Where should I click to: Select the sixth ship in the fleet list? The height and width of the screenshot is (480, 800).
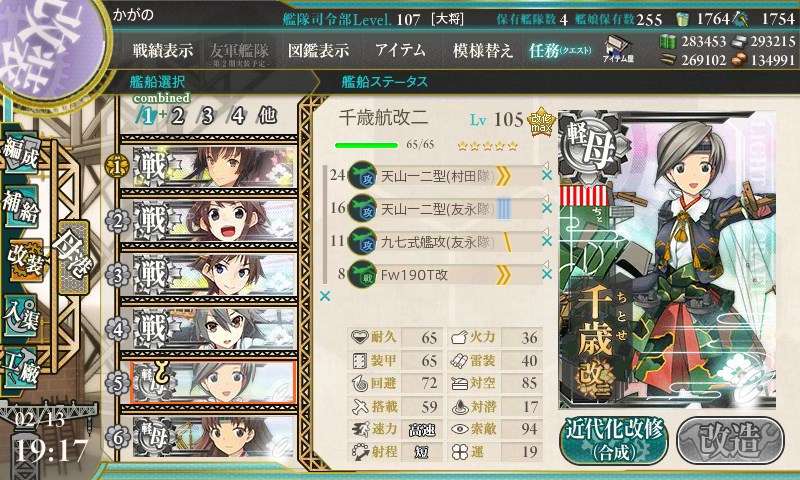tap(208, 437)
